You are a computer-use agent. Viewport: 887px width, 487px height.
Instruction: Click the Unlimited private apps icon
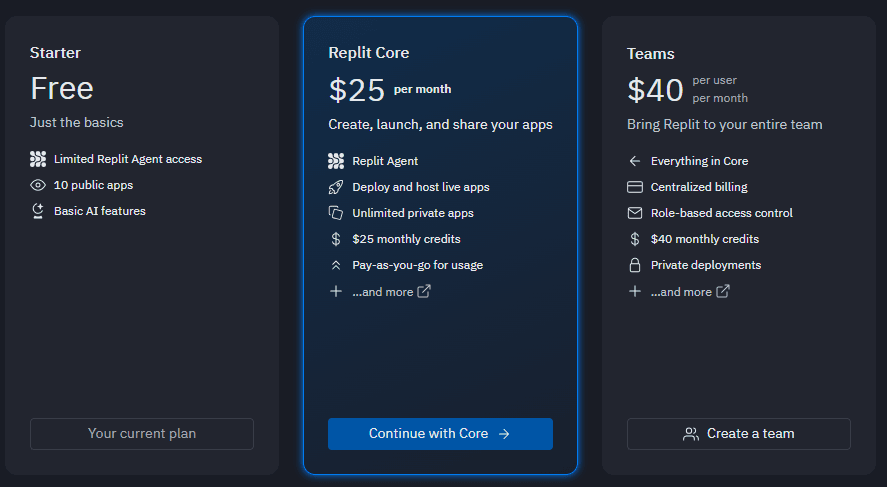pyautogui.click(x=336, y=213)
